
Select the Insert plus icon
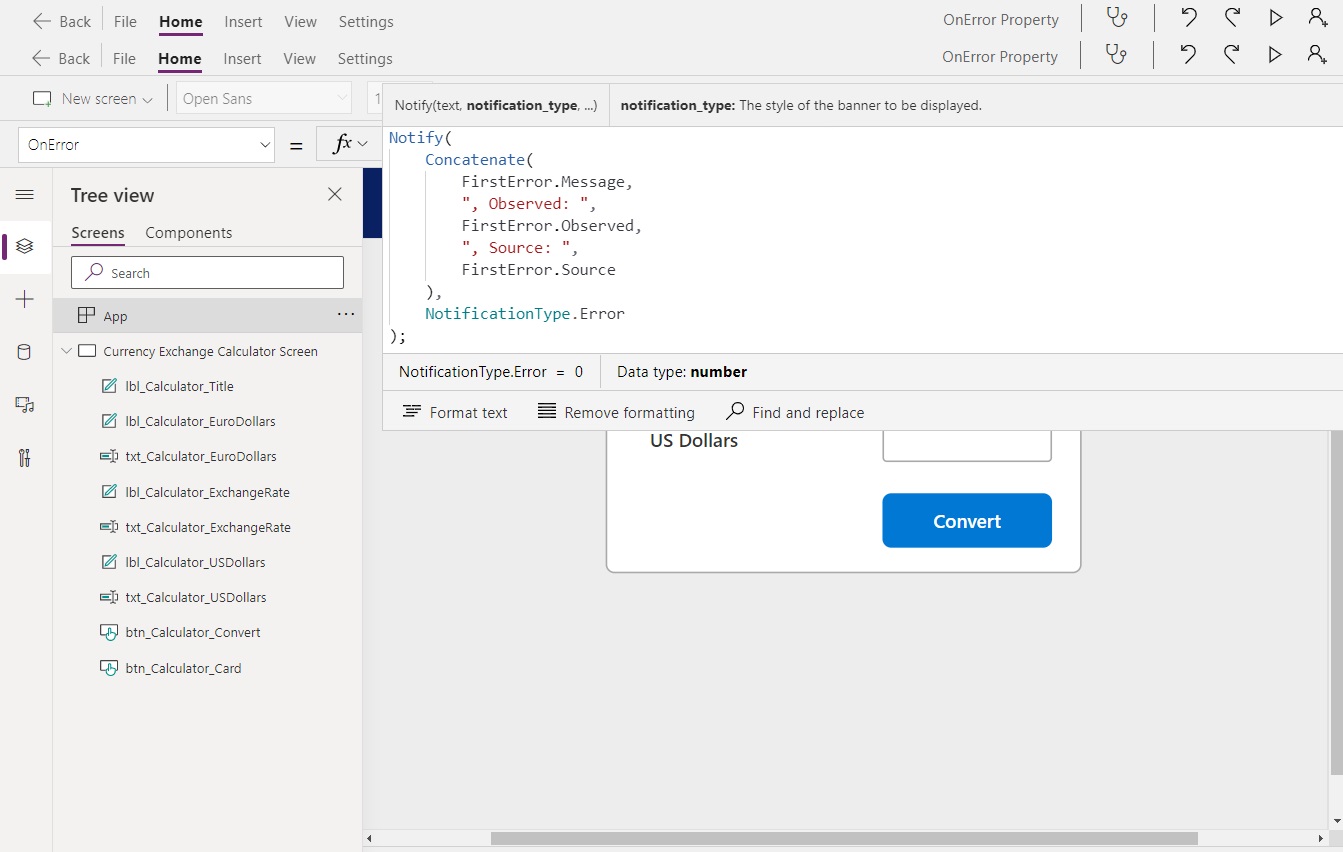pyautogui.click(x=25, y=298)
